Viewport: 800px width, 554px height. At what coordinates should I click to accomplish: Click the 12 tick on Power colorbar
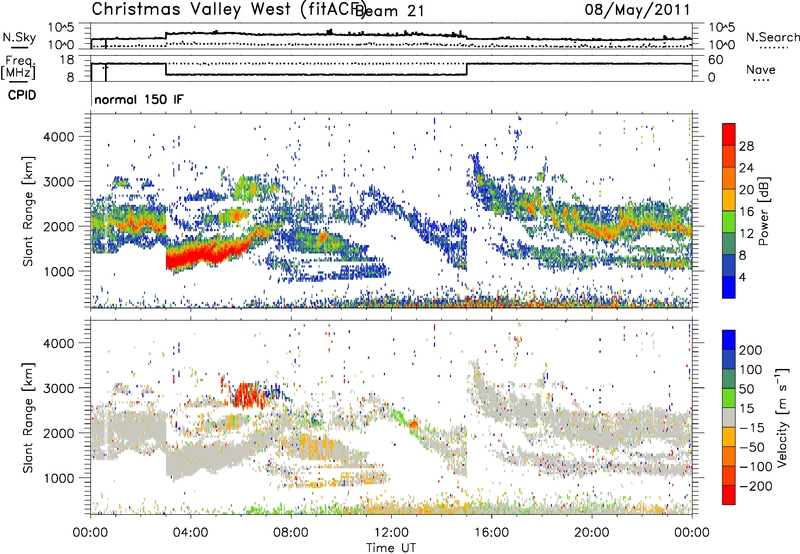tap(746, 234)
